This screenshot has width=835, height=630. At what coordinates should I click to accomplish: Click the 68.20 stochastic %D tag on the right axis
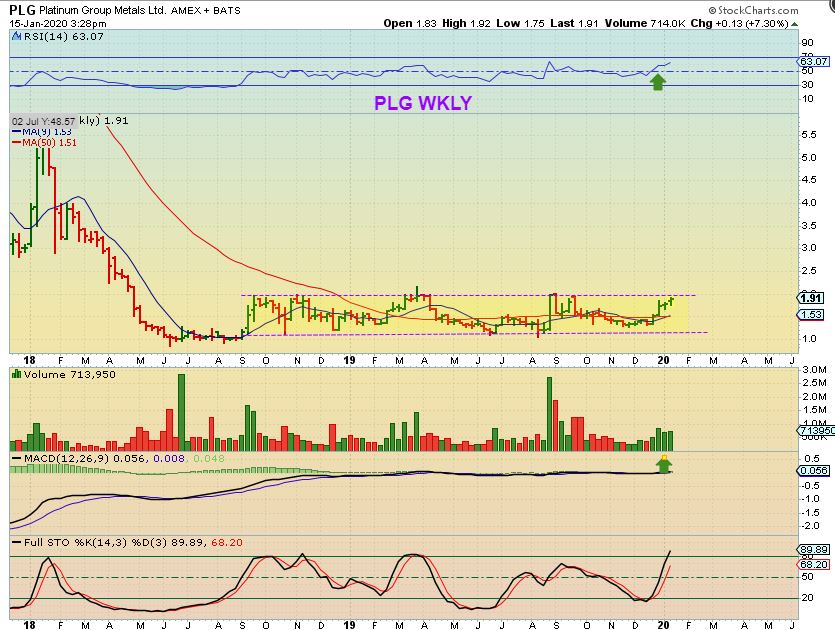point(813,564)
